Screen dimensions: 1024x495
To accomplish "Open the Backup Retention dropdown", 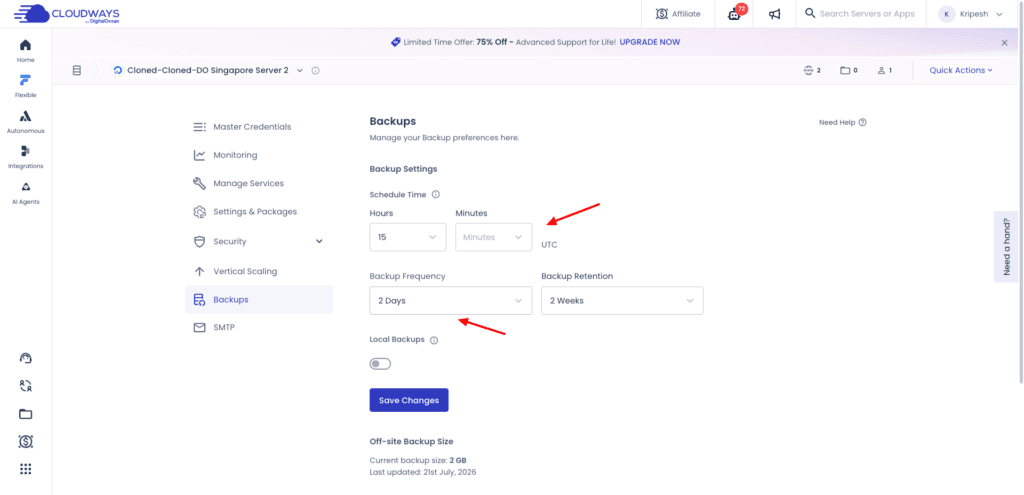I will pyautogui.click(x=622, y=300).
